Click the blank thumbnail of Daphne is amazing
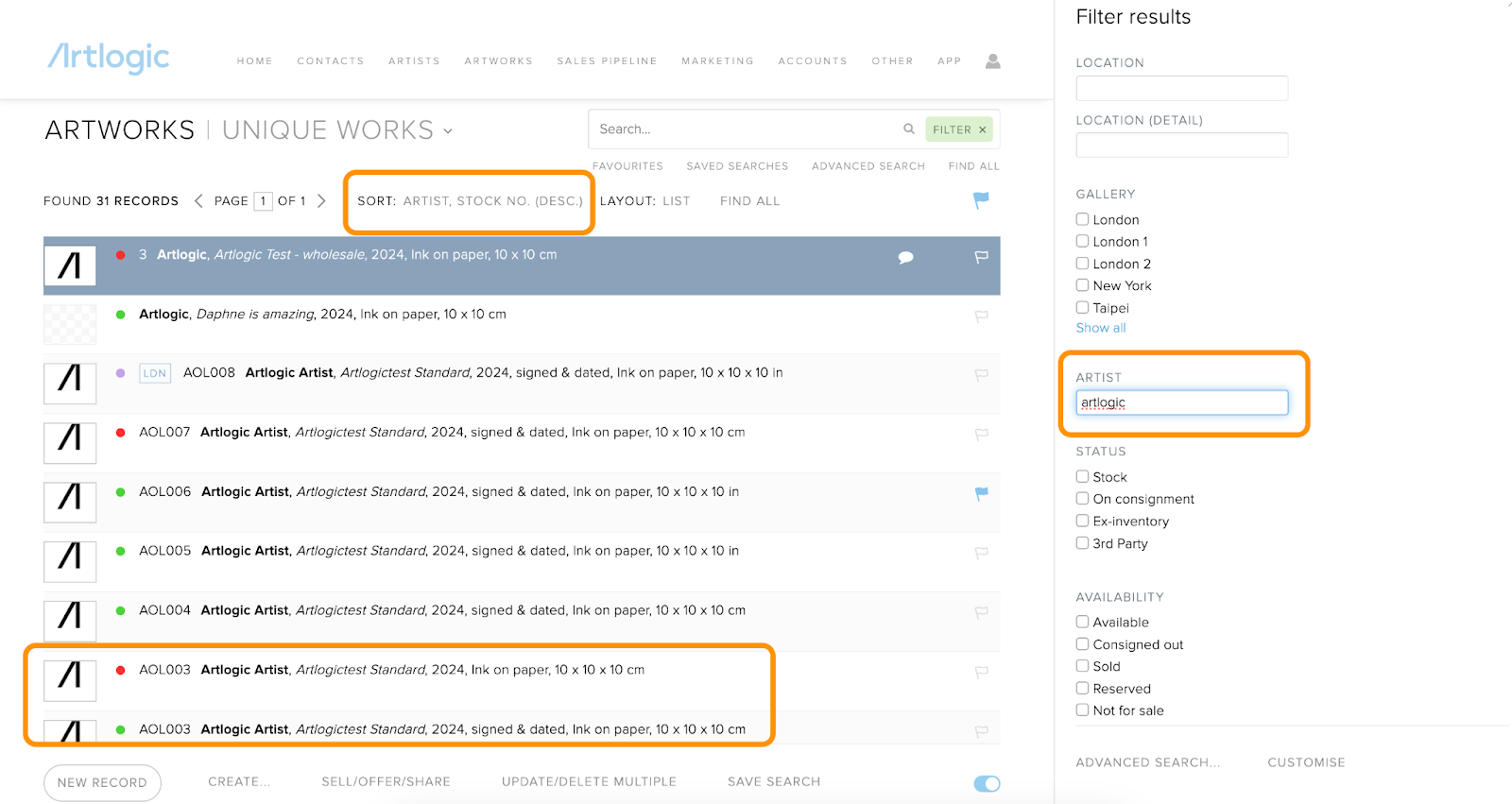The height and width of the screenshot is (804, 1512). tap(70, 324)
